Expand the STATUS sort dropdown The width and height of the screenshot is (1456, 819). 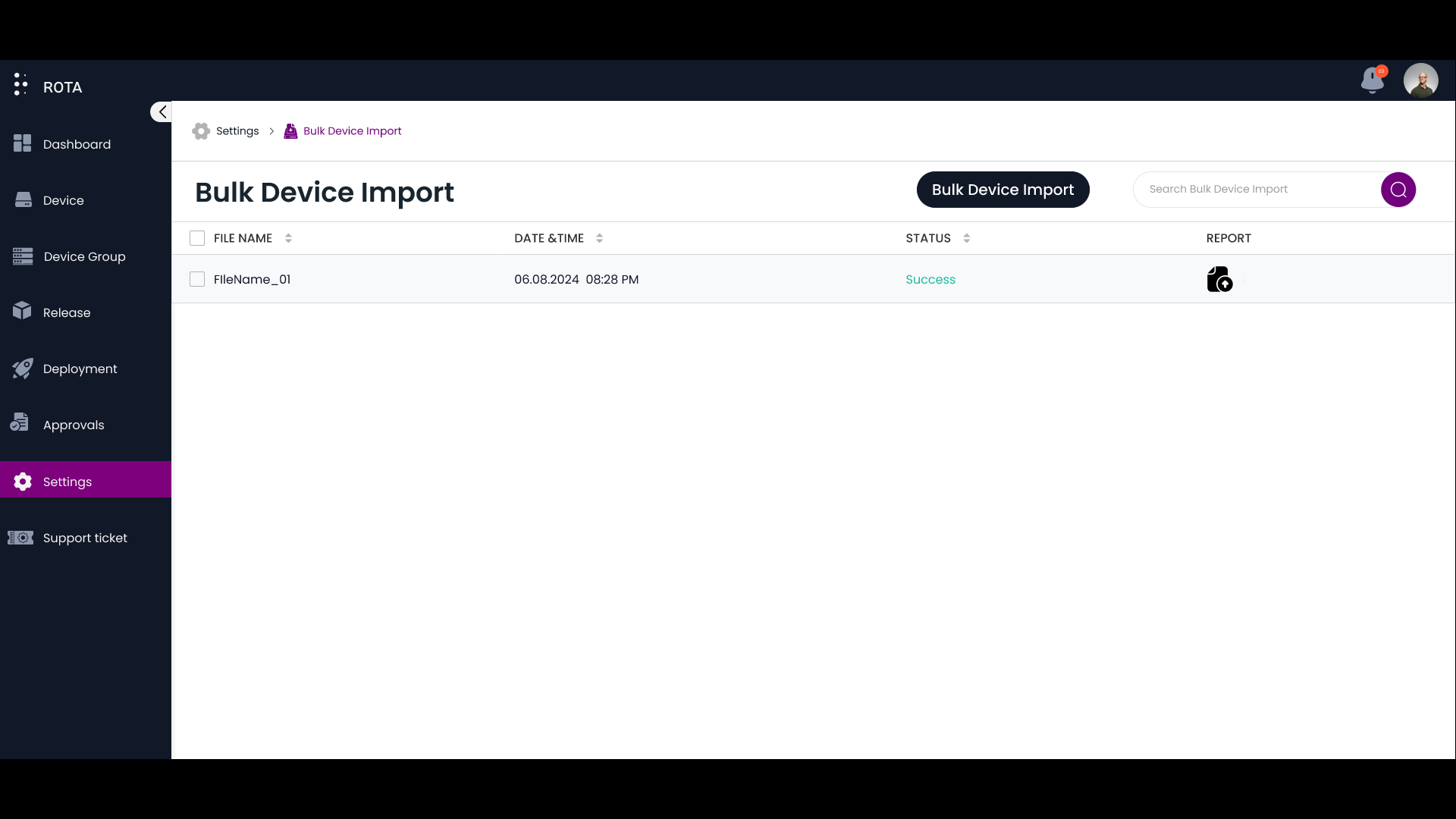coord(966,238)
